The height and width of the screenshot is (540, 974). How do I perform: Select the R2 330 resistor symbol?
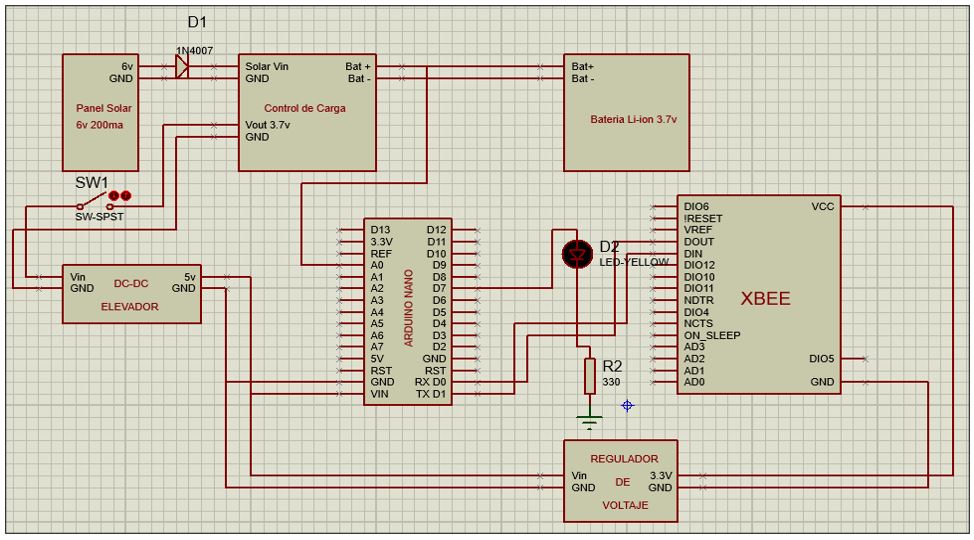coord(589,376)
